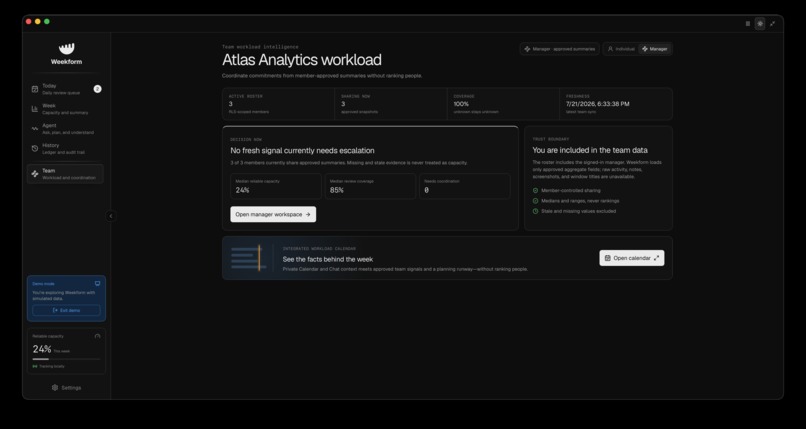Click the 'Demo mode' label
The image size is (806, 429).
43,284
